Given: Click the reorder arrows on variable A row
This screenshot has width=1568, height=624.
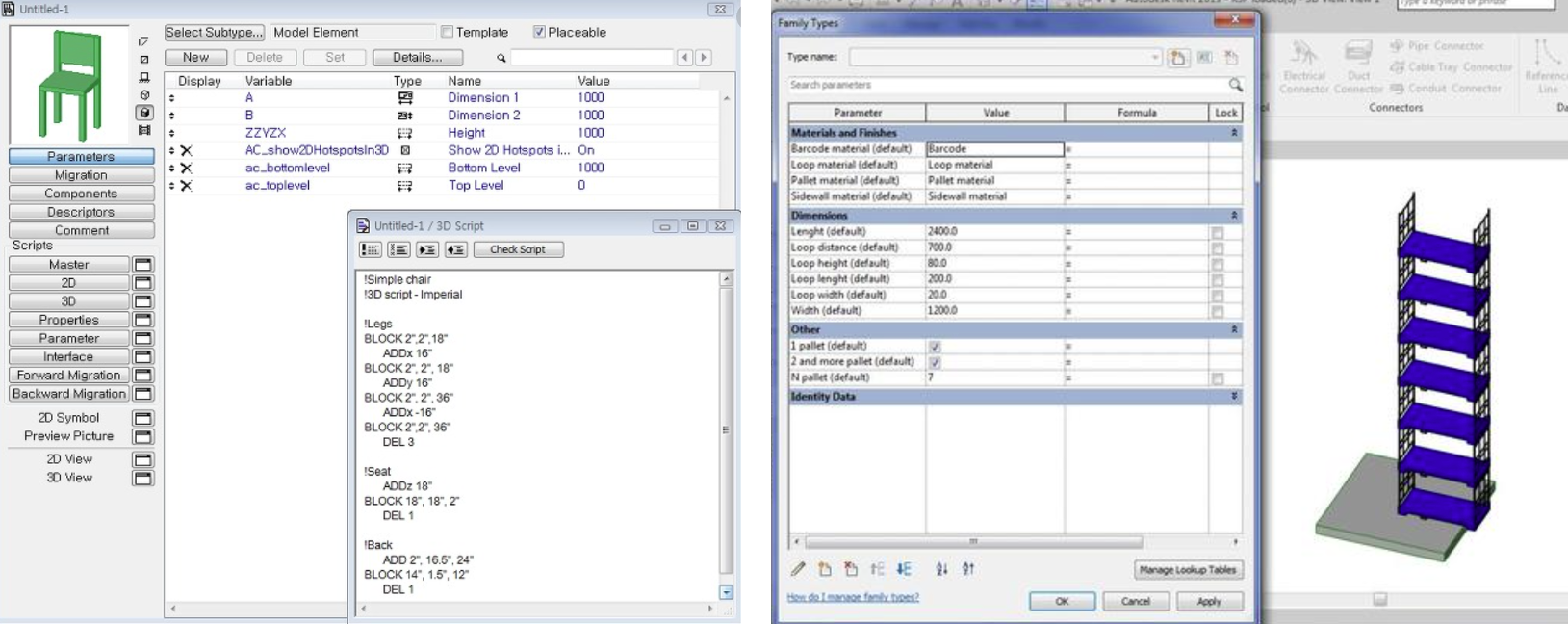Looking at the screenshot, I should [x=172, y=98].
